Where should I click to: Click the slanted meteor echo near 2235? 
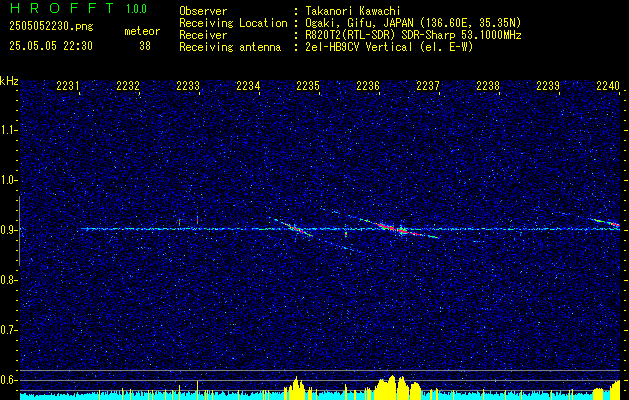point(297,229)
